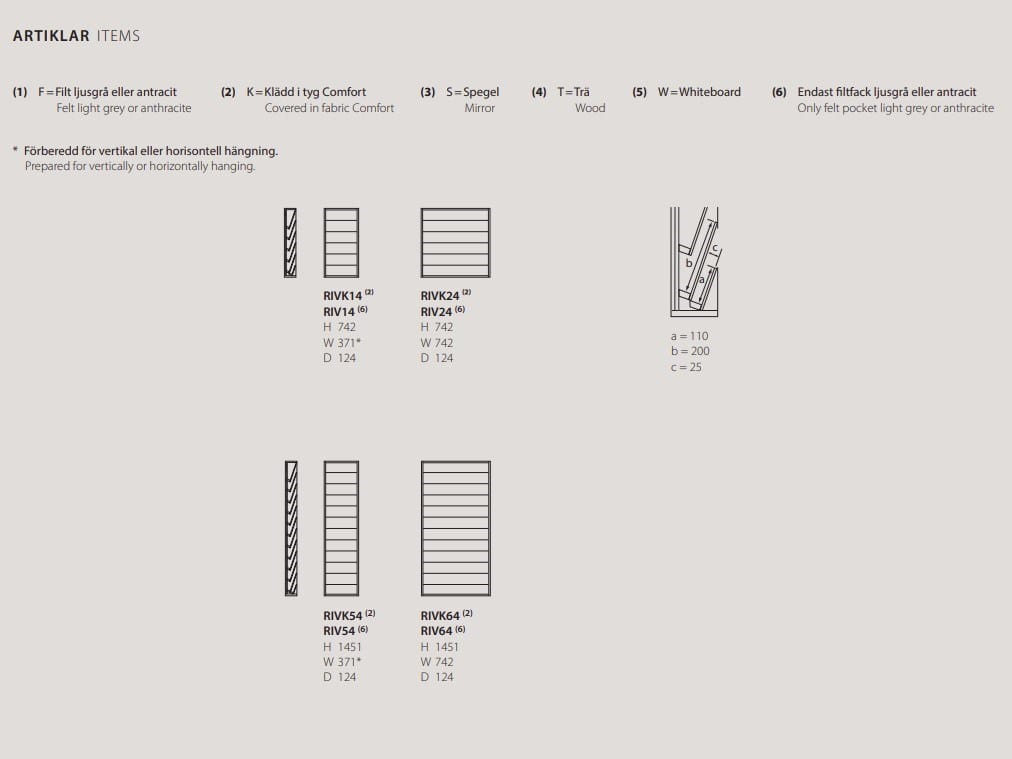The image size is (1012, 759).
Task: Select the H 1451 dimension under RIVK64
Action: [x=440, y=647]
